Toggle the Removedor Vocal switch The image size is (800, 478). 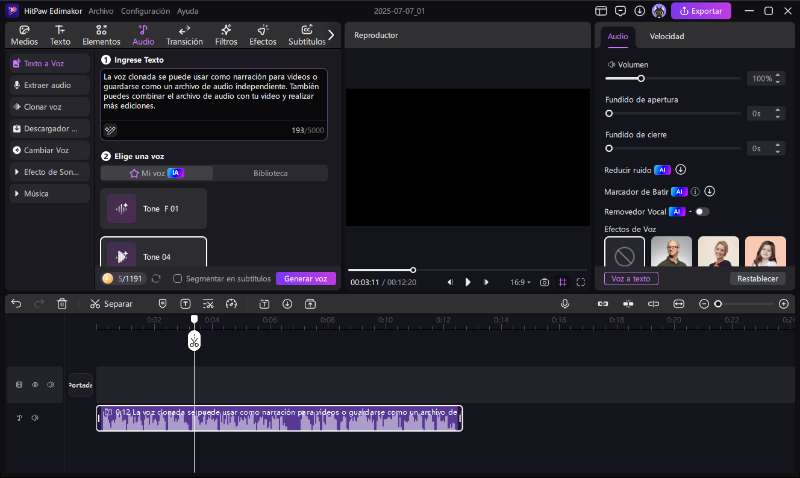click(x=702, y=212)
